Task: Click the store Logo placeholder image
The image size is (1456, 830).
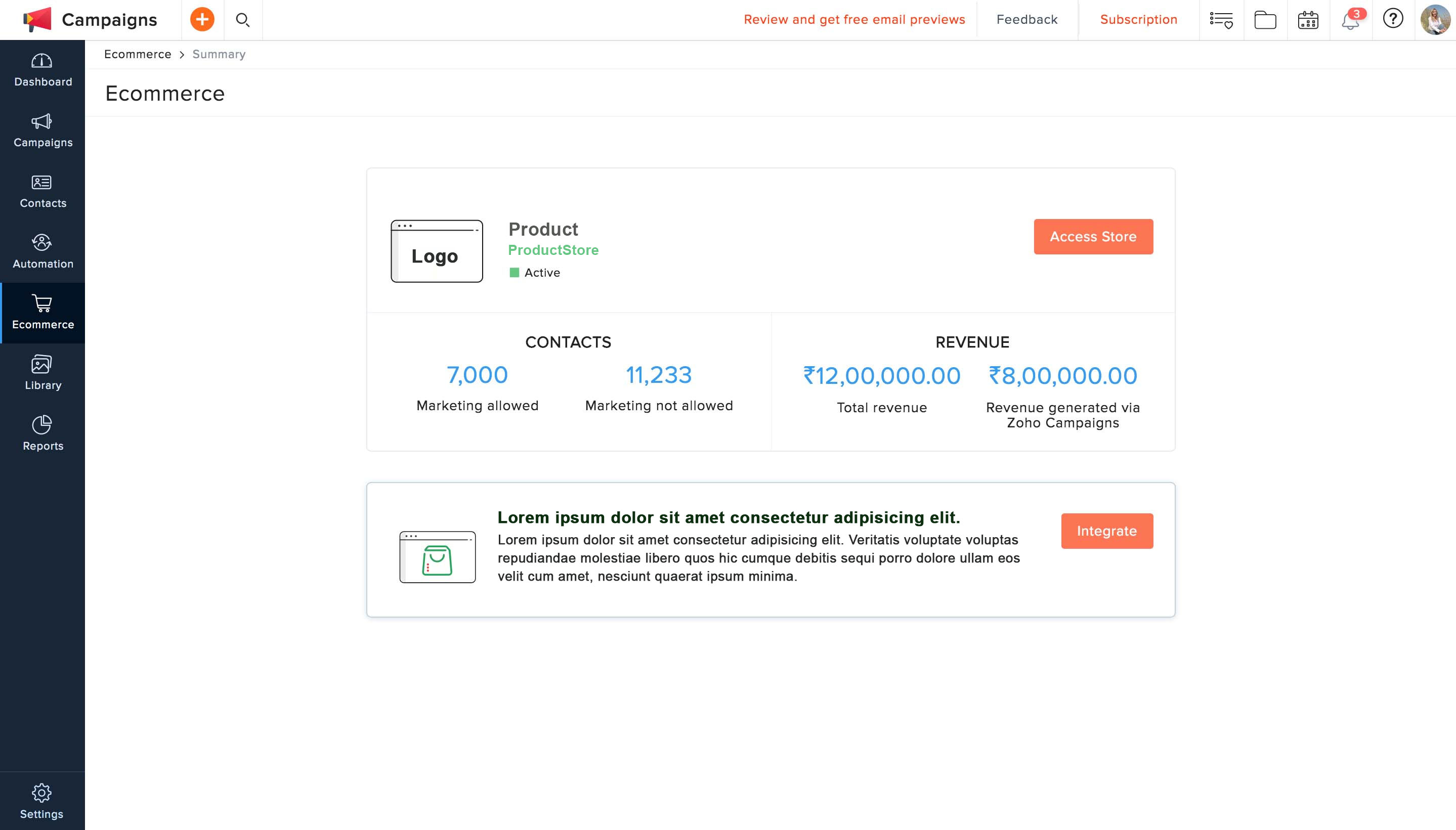Action: (x=437, y=251)
